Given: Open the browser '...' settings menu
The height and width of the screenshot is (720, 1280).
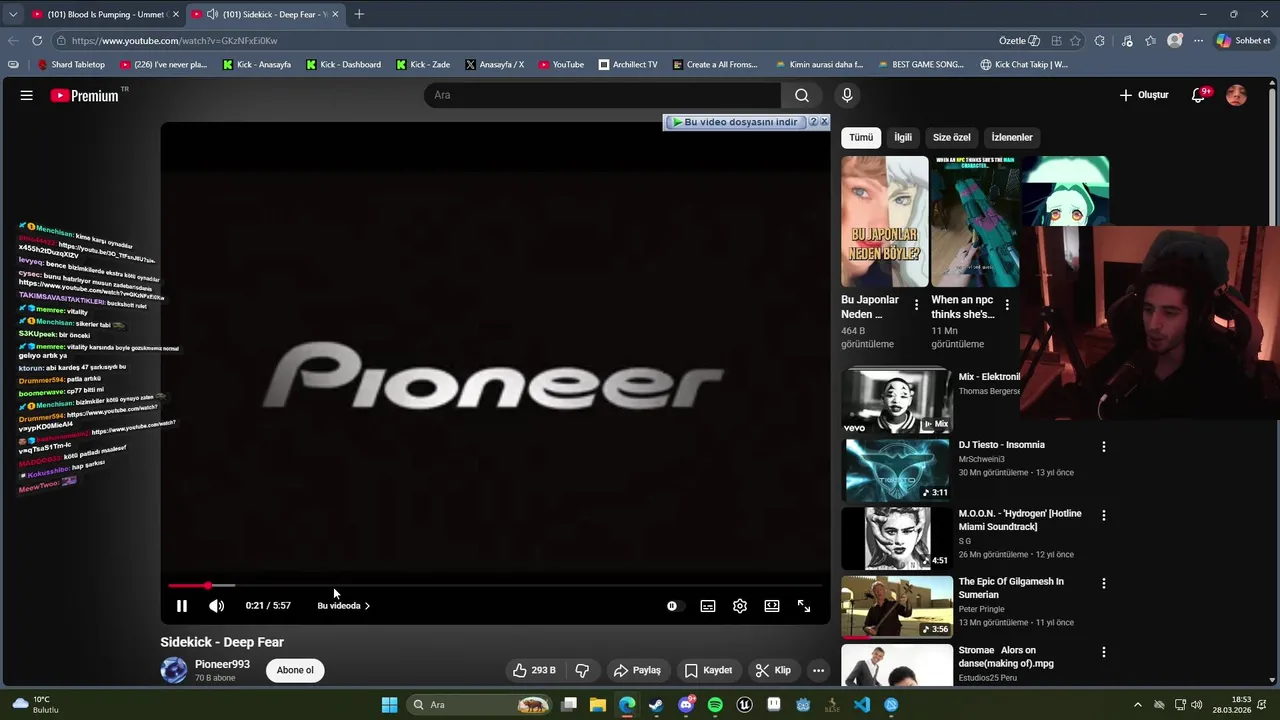Looking at the screenshot, I should point(1198,41).
